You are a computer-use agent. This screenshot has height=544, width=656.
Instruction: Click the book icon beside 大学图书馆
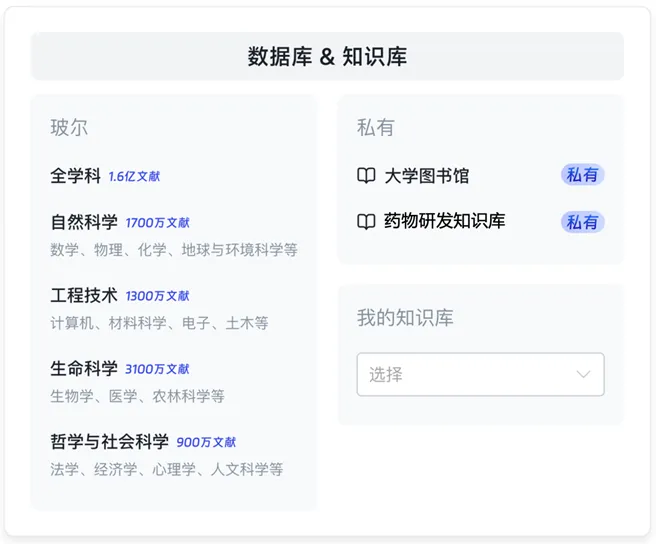366,175
